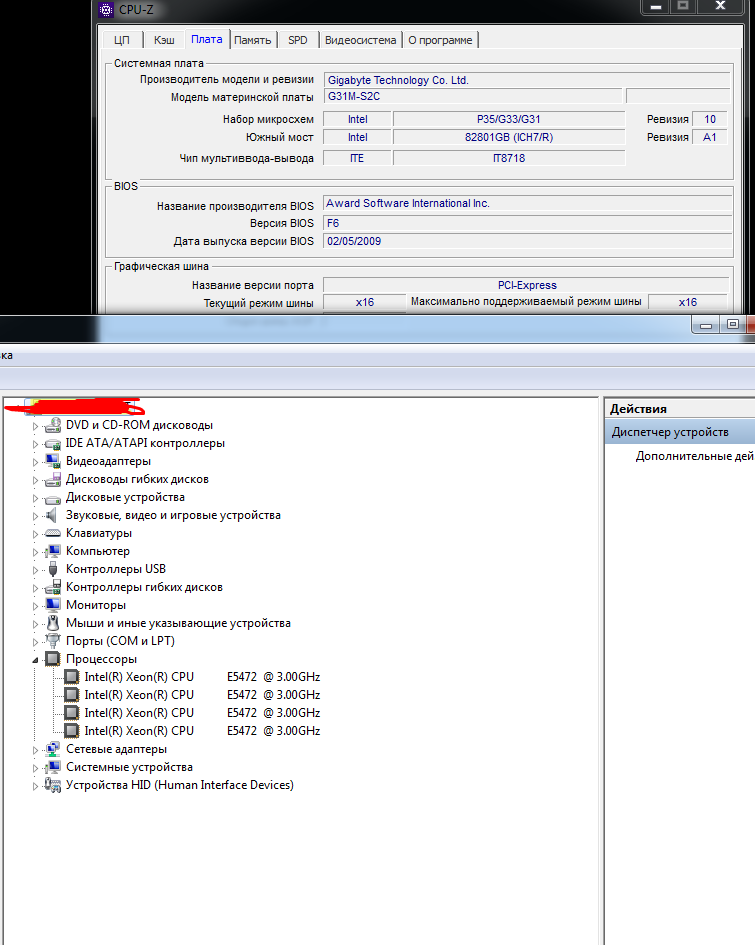Select Контроллеры гибких дисков row
The height and width of the screenshot is (945, 755).
144,588
